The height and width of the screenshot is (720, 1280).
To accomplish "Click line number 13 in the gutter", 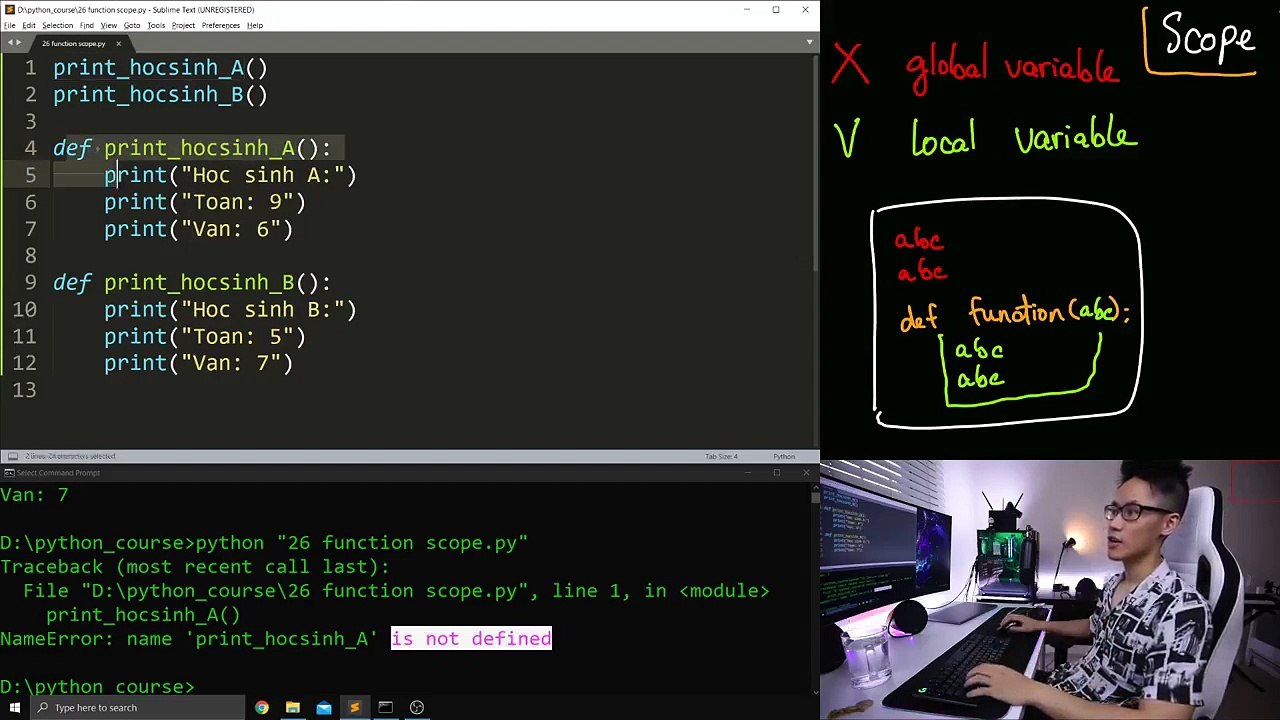I will pyautogui.click(x=24, y=390).
